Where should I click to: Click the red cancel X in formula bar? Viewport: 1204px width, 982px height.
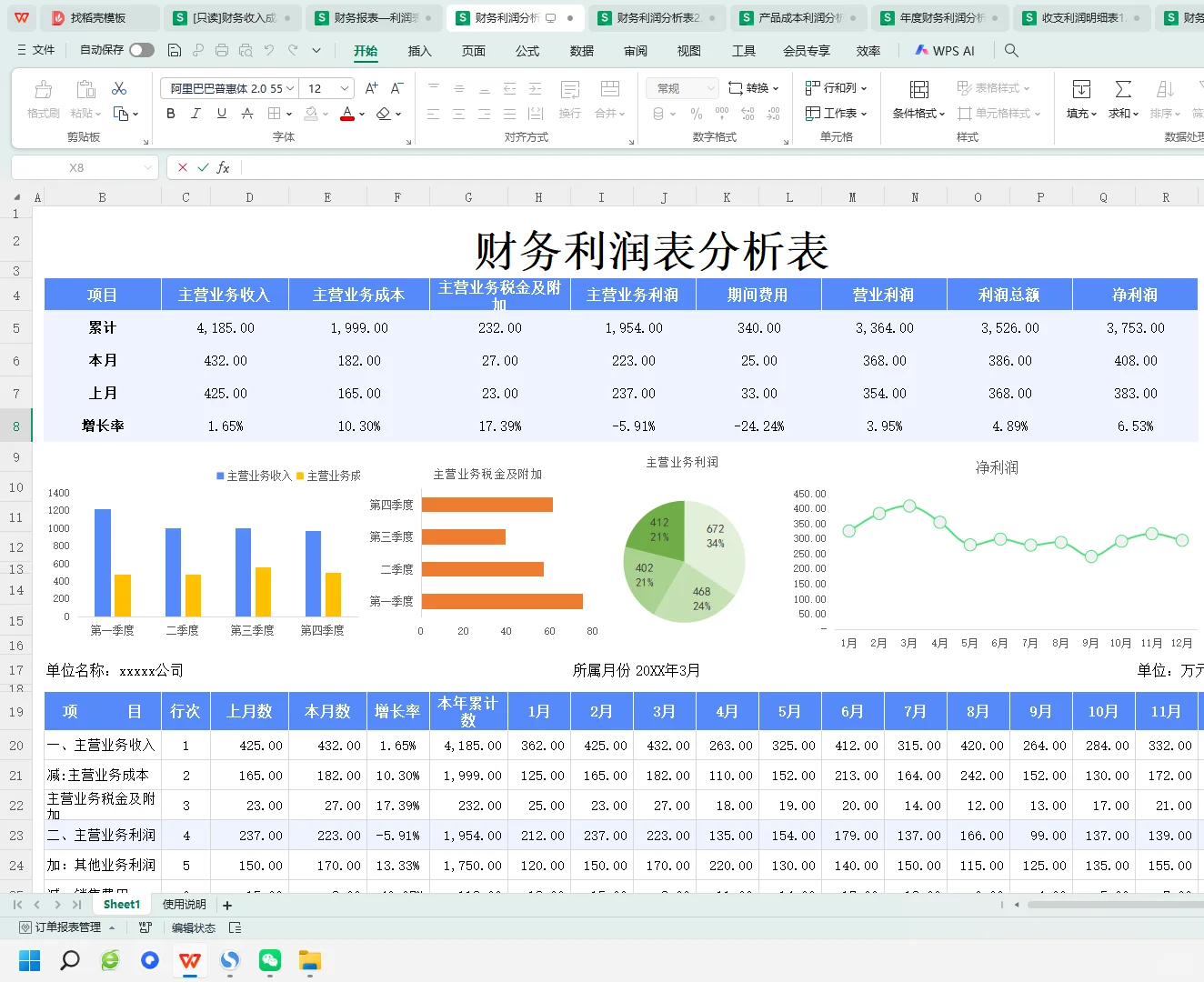coord(183,167)
